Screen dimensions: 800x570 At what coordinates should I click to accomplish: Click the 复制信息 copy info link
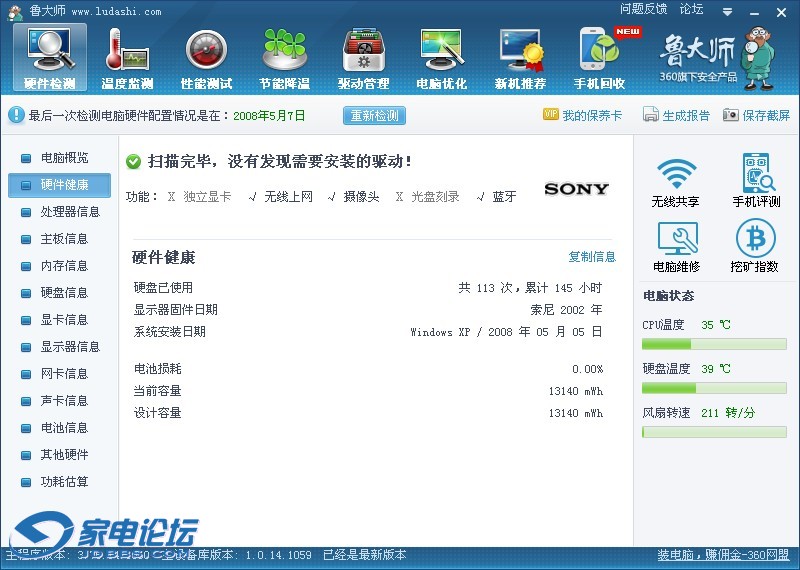point(592,257)
